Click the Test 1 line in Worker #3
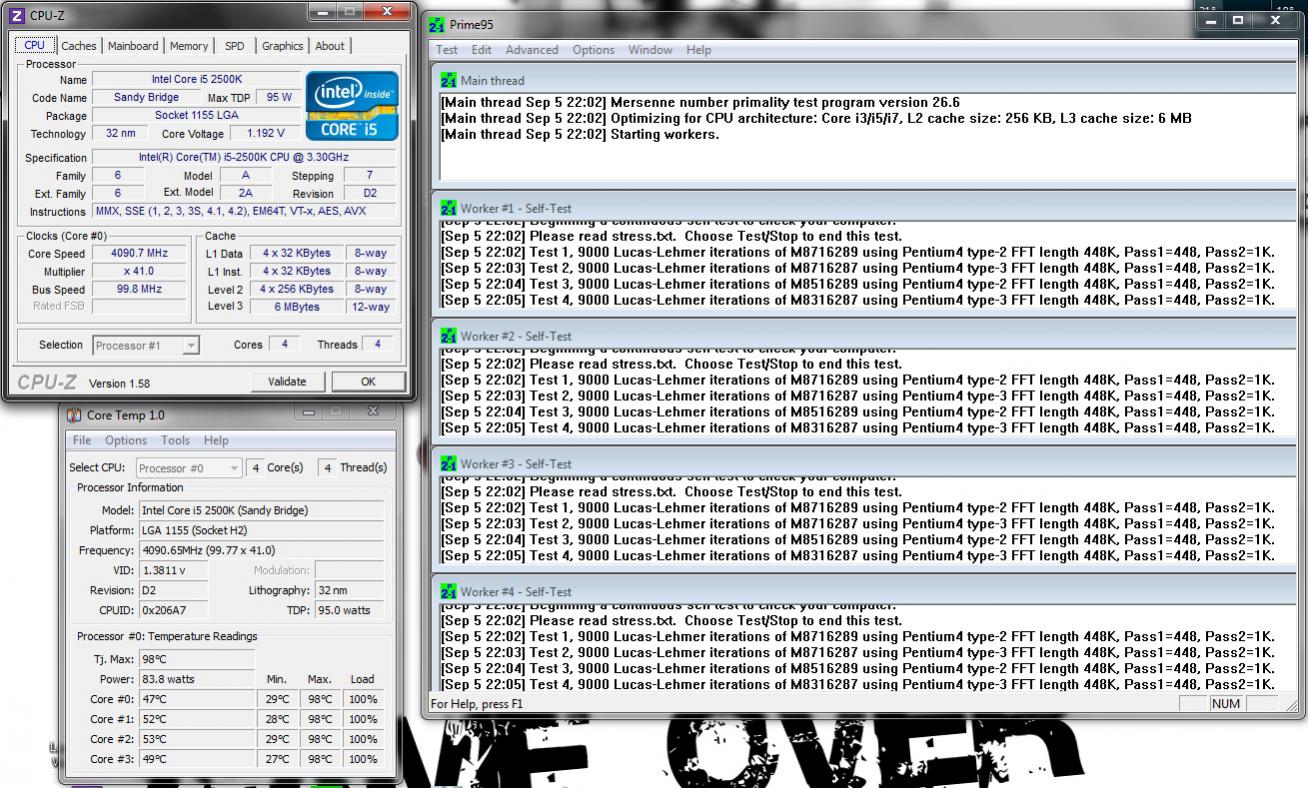The image size is (1308, 788). [857, 508]
